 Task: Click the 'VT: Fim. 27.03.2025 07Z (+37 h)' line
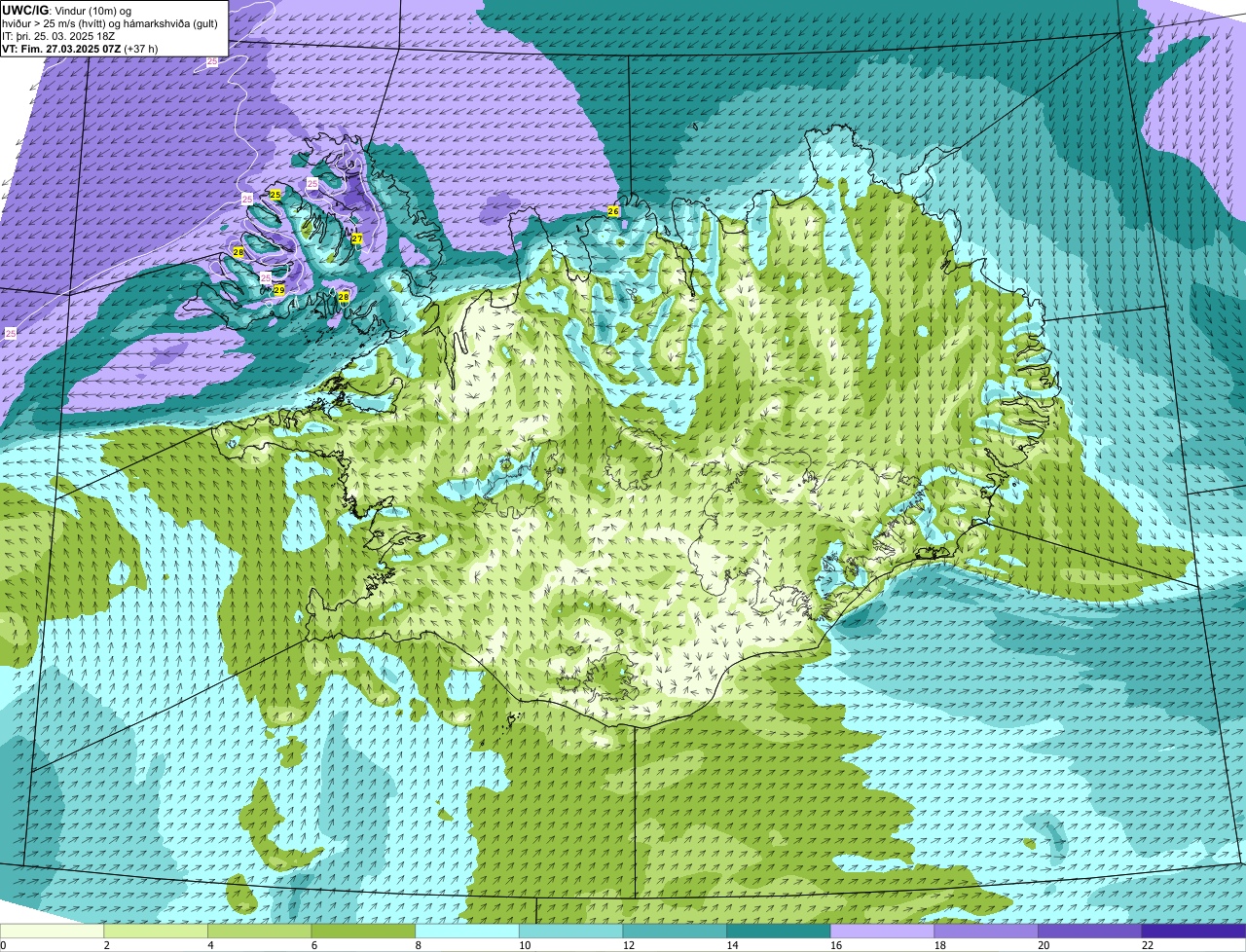click(80, 48)
